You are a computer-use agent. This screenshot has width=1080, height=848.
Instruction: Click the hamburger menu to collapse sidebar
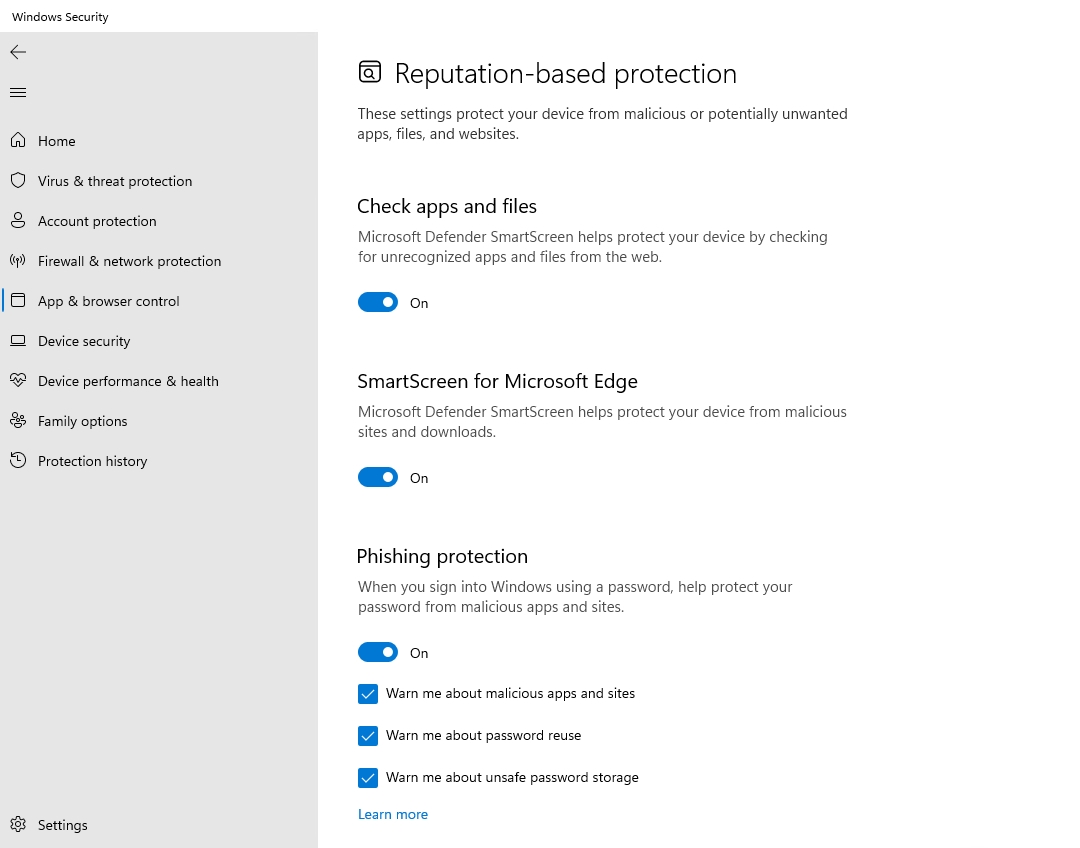(17, 92)
